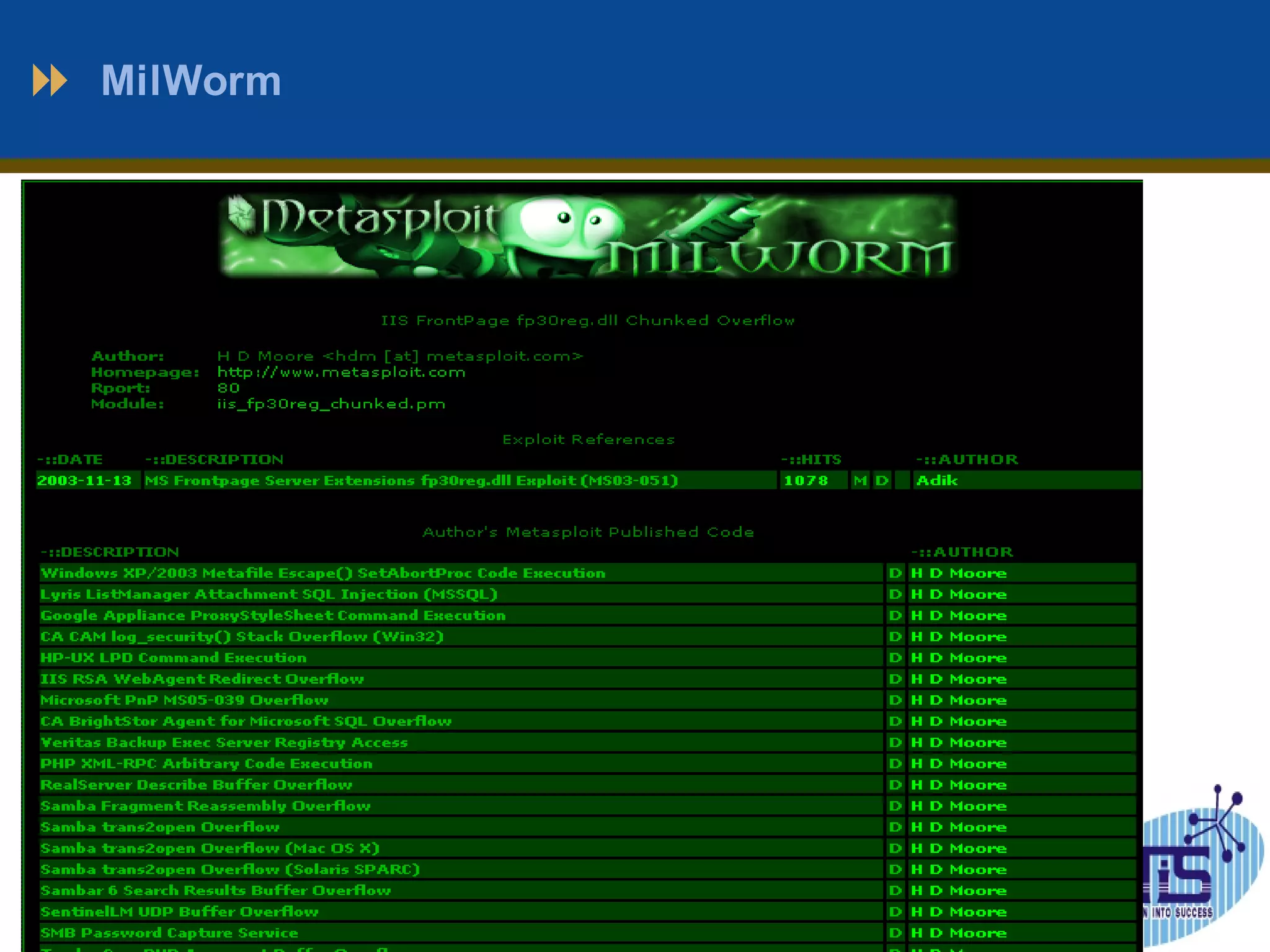
Task: Open Samba trans2open Overflow (Solaris SPARC) link
Action: click(x=230, y=870)
